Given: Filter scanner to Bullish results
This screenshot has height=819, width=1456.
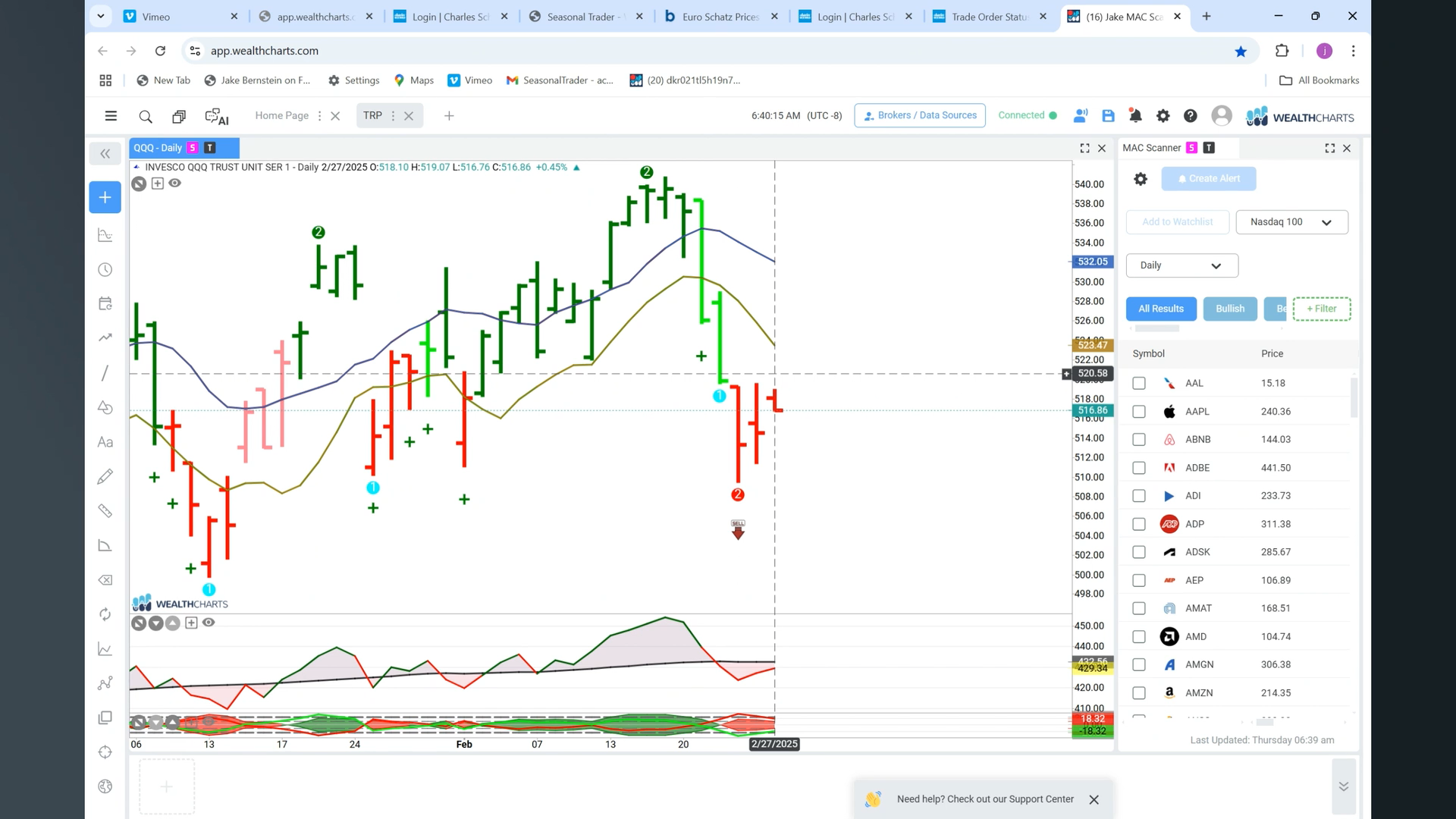Looking at the screenshot, I should (x=1230, y=309).
